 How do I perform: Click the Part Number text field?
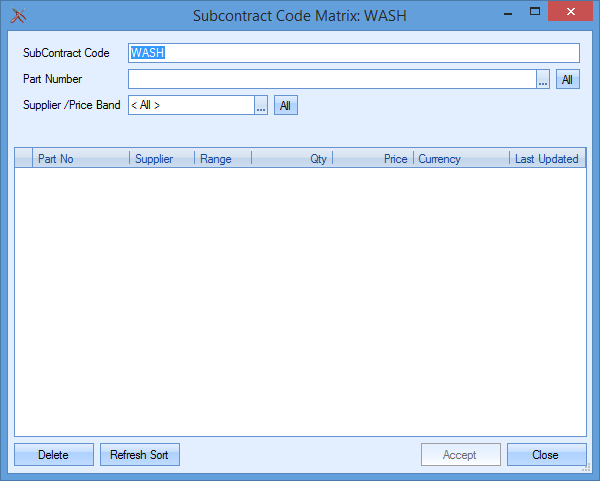[x=332, y=79]
